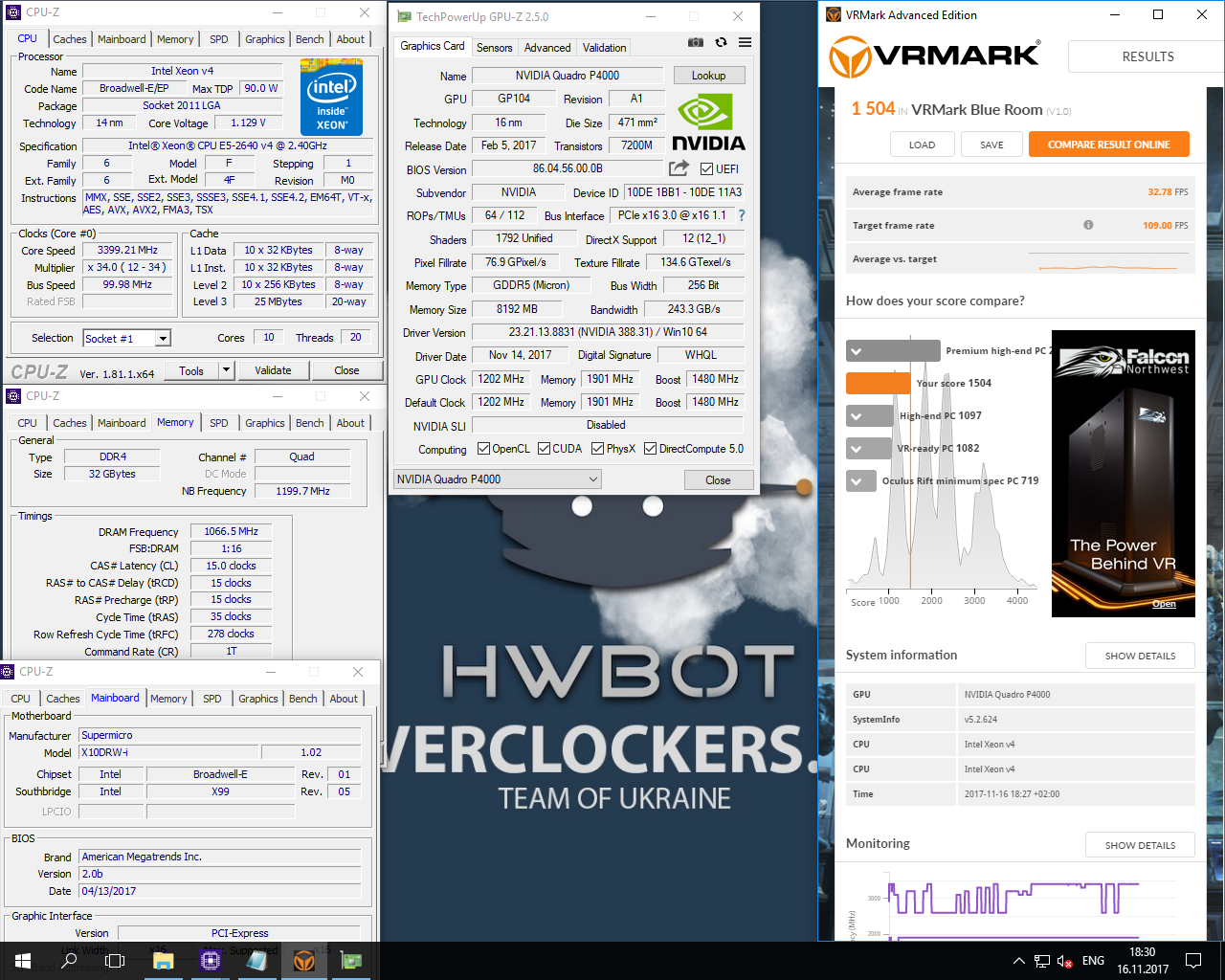
Task: Click the muted volume tray icon
Action: click(x=1065, y=961)
